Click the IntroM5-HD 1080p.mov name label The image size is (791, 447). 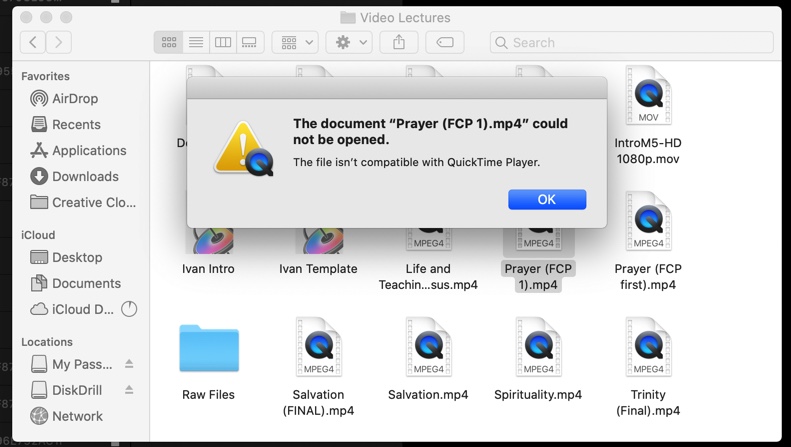coord(648,151)
